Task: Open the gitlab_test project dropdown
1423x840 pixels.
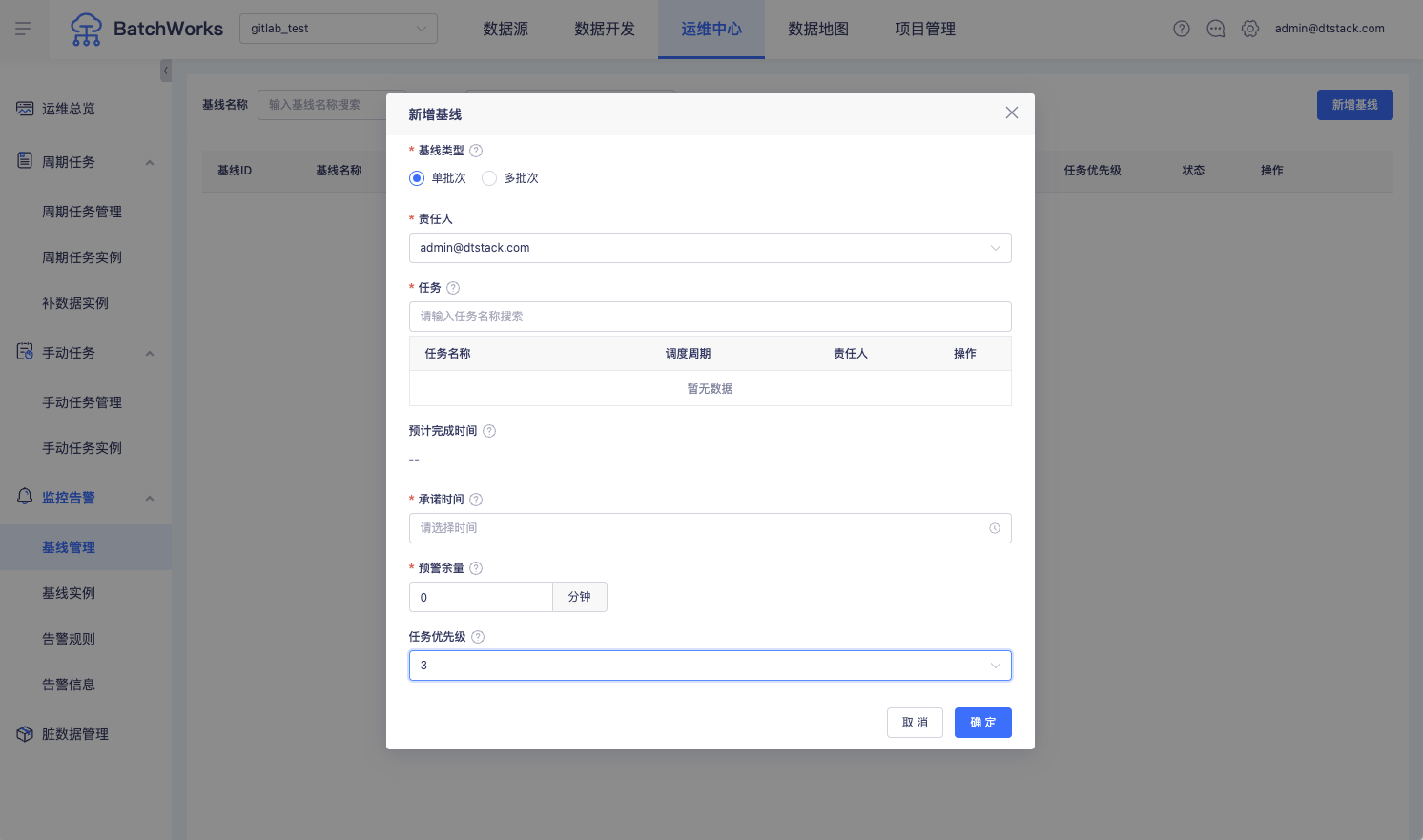Action: [339, 29]
